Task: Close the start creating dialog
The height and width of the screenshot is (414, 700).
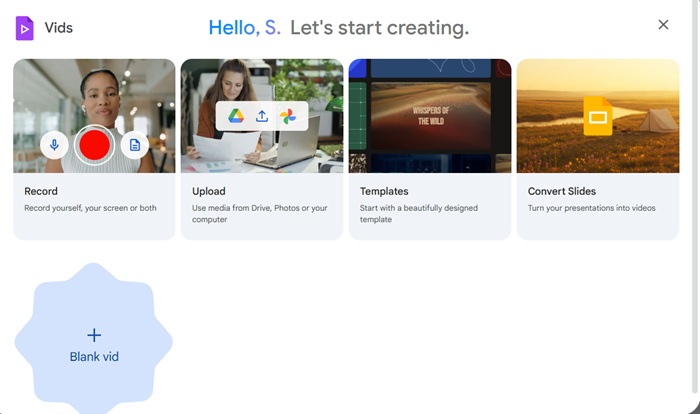Action: (x=663, y=25)
